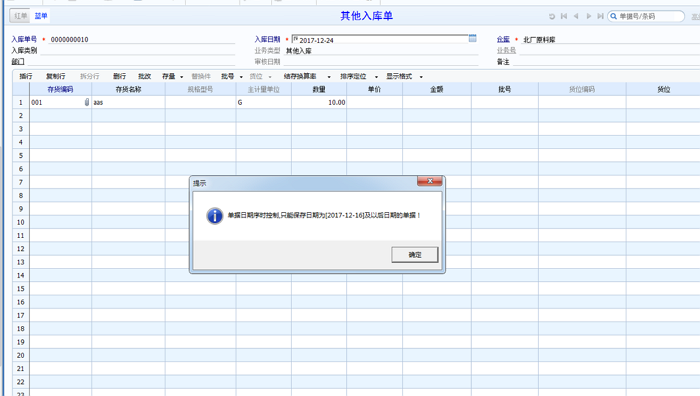Viewport: 700px width, 396px height.
Task: Click the 插行 toolbar item
Action: 26,76
